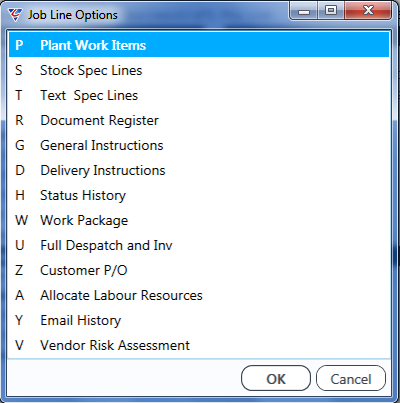
Task: Click the Job Line Options title bar
Action: click(x=200, y=15)
